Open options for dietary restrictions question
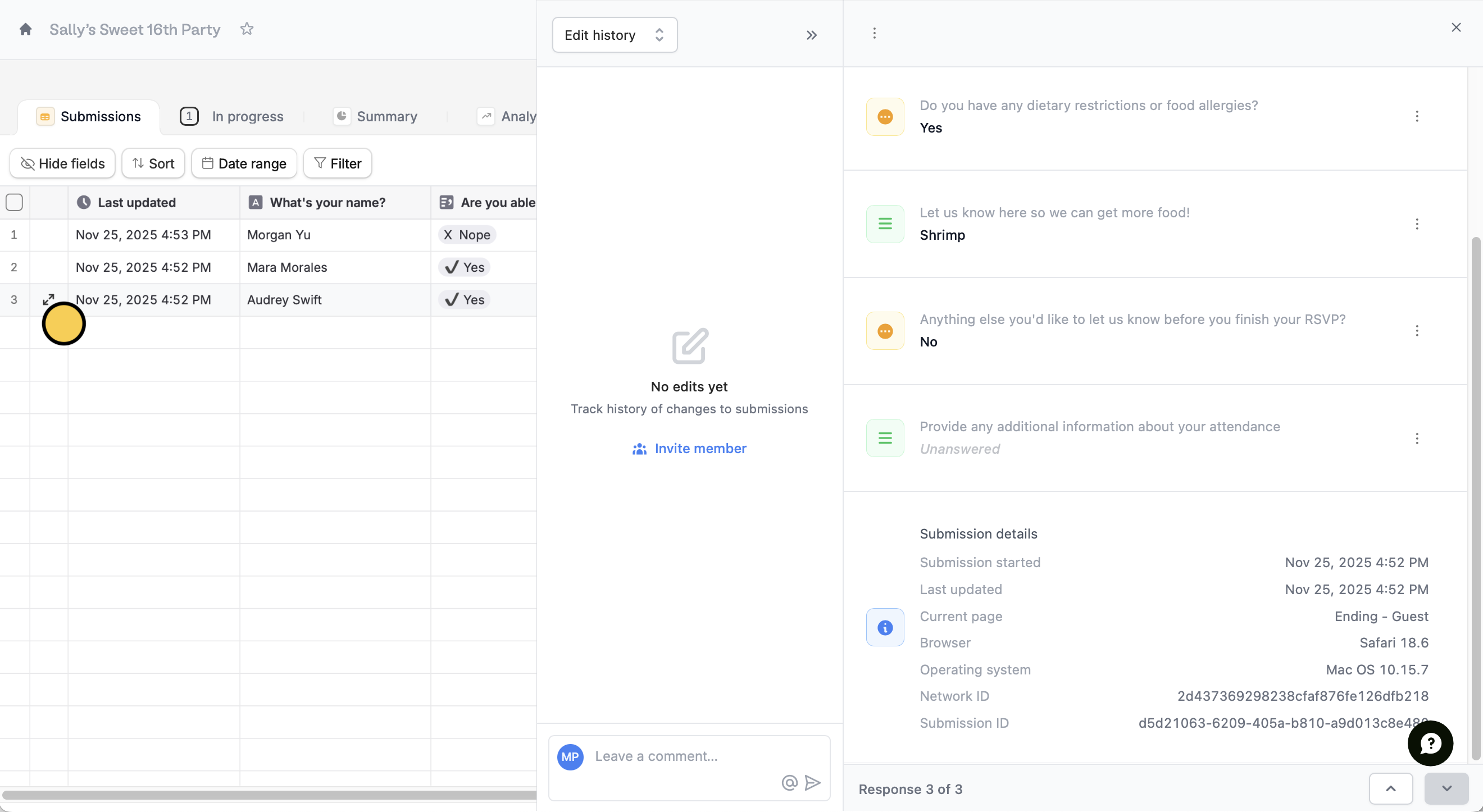 click(x=1417, y=116)
